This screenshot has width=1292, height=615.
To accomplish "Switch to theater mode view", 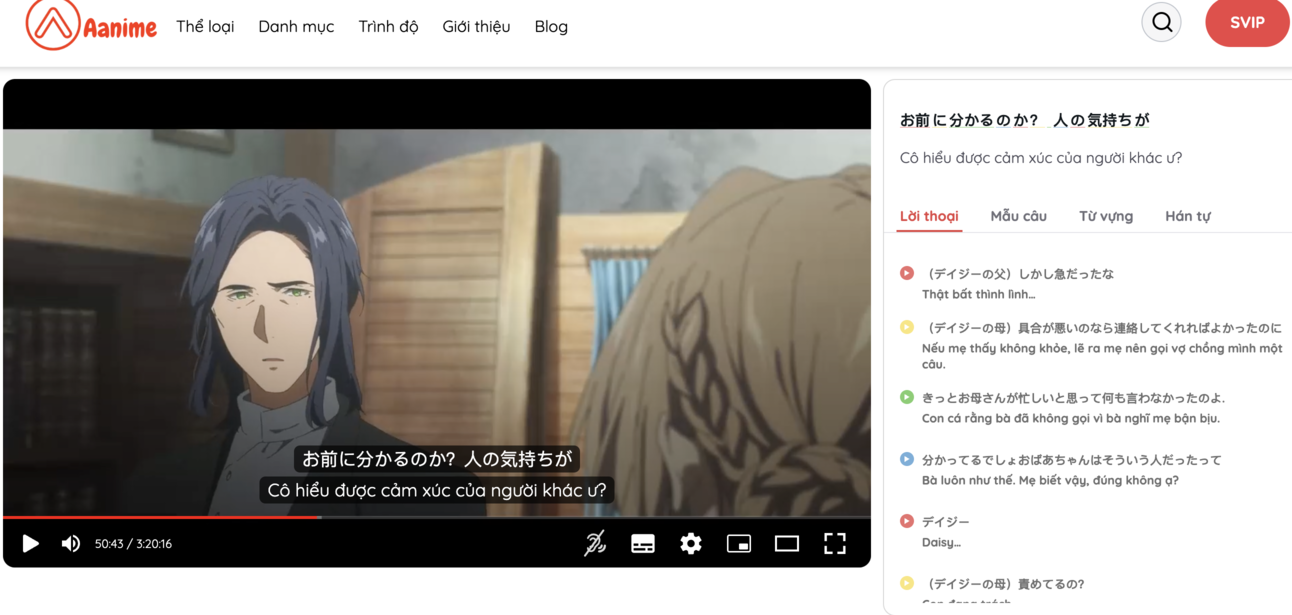I will [787, 544].
